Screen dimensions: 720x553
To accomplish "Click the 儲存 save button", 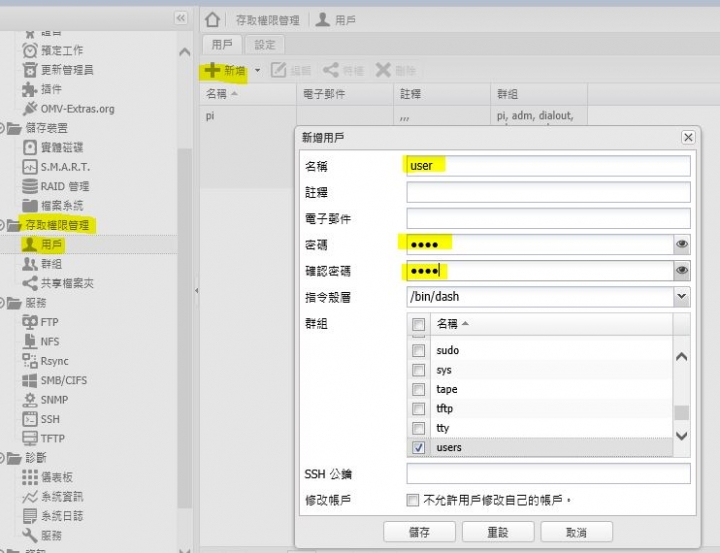I will tap(419, 532).
